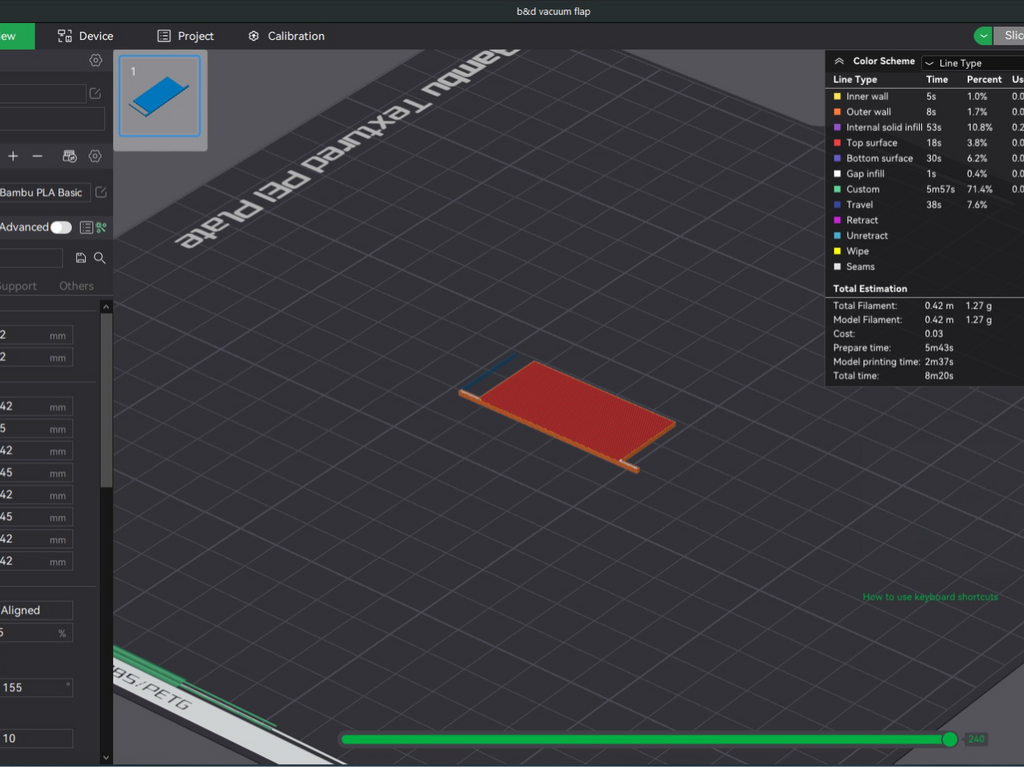1024x768 pixels.
Task: Open the Support settings tab
Action: pyautogui.click(x=18, y=286)
